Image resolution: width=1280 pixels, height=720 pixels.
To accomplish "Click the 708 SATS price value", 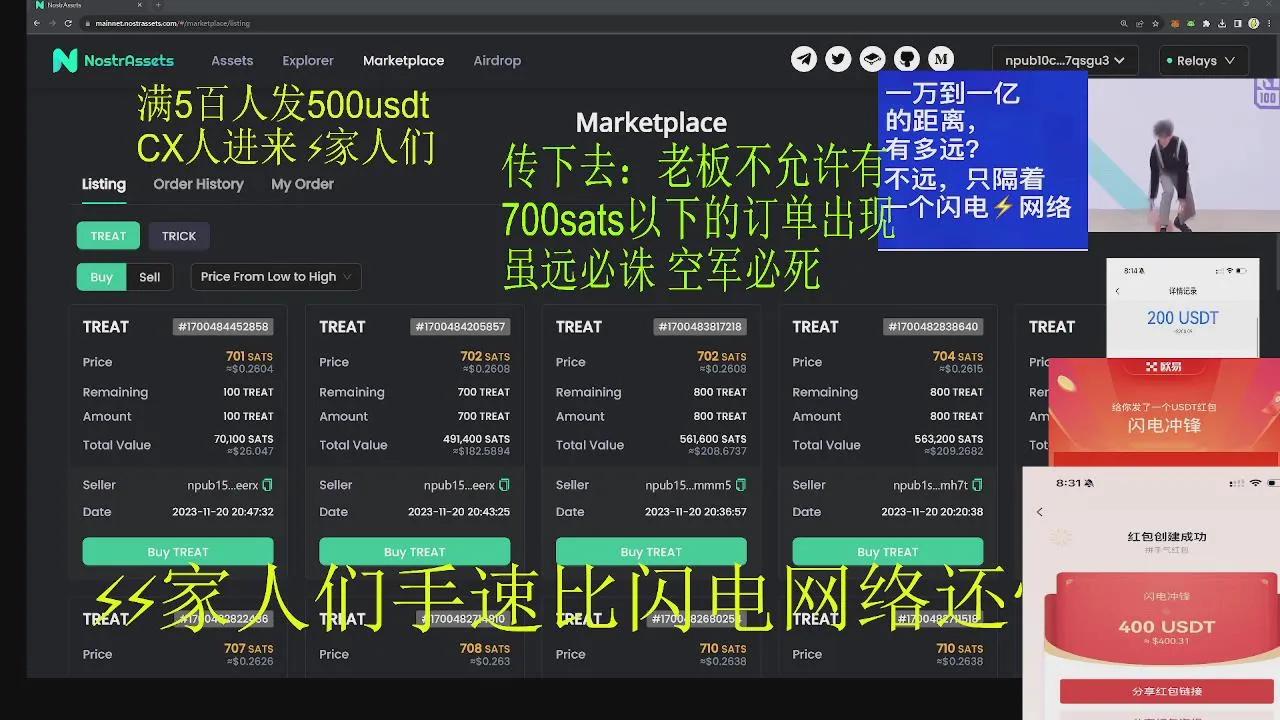I will coord(485,648).
